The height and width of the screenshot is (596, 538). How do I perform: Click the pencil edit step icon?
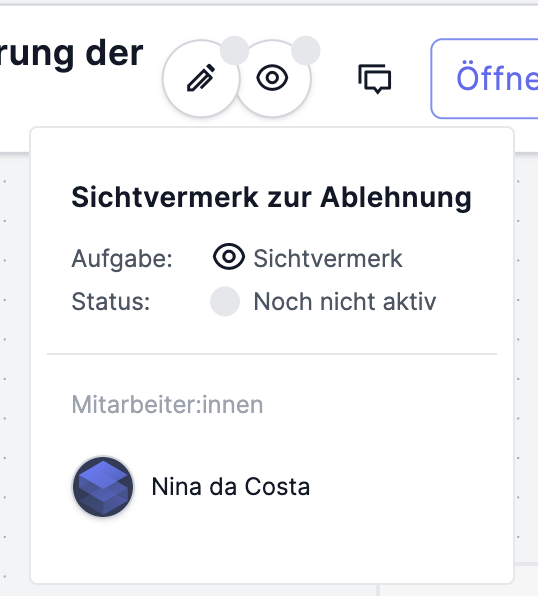[x=201, y=78]
